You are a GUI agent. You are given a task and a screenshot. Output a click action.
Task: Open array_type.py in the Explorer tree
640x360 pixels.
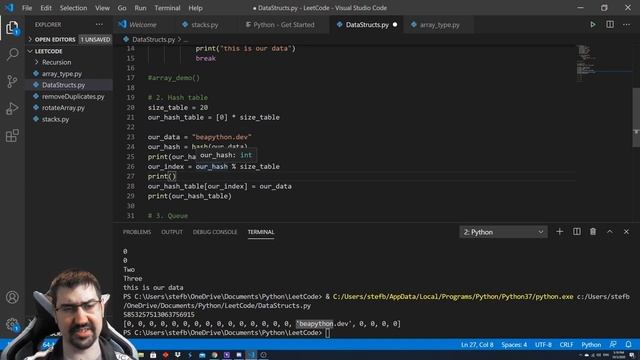pos(69,74)
